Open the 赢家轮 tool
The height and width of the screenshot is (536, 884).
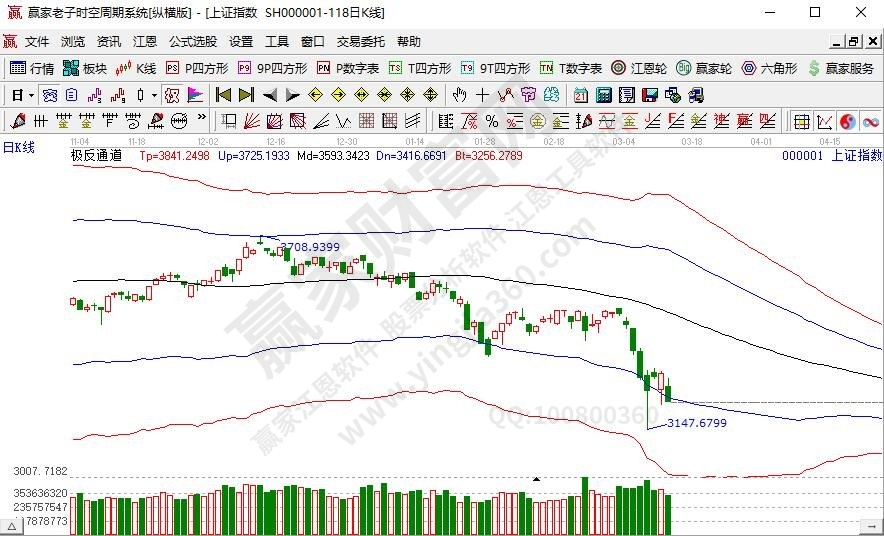coord(704,68)
